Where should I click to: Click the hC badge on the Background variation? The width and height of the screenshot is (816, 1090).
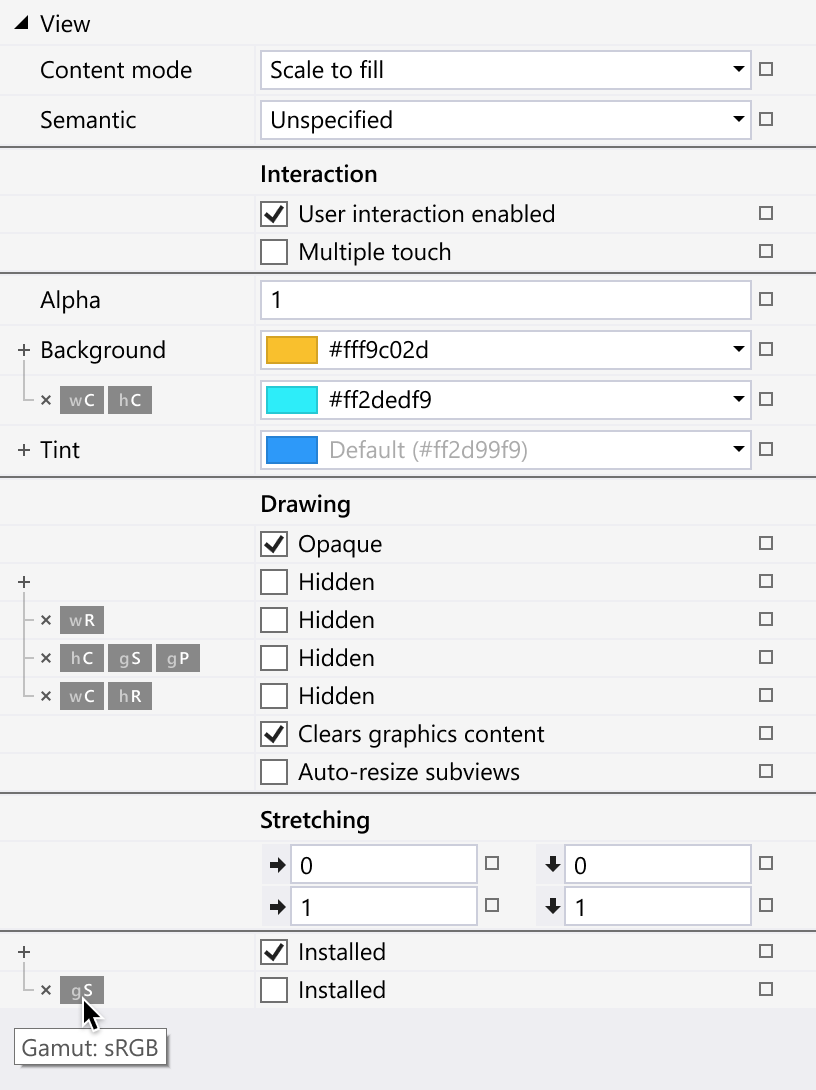[129, 399]
